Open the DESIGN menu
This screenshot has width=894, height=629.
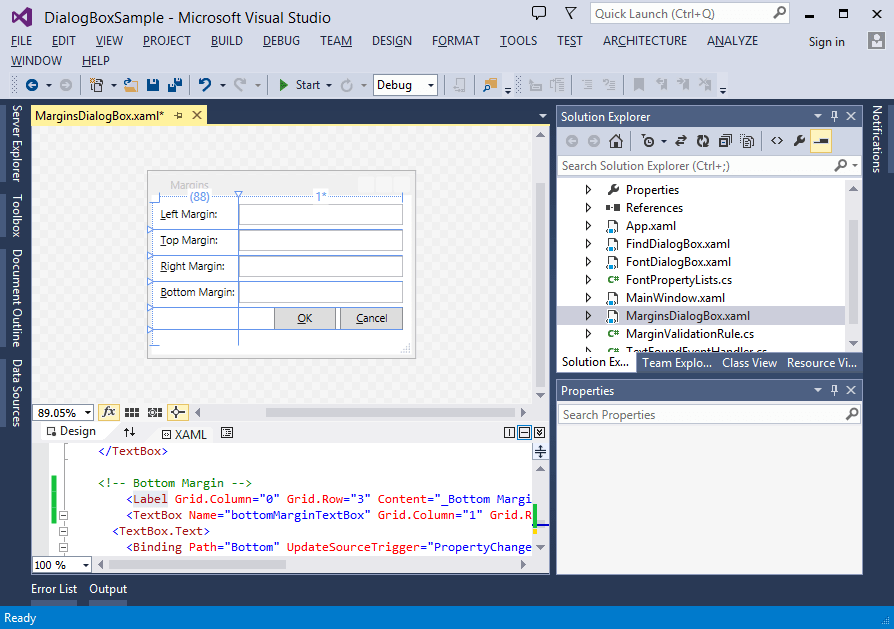click(x=391, y=41)
